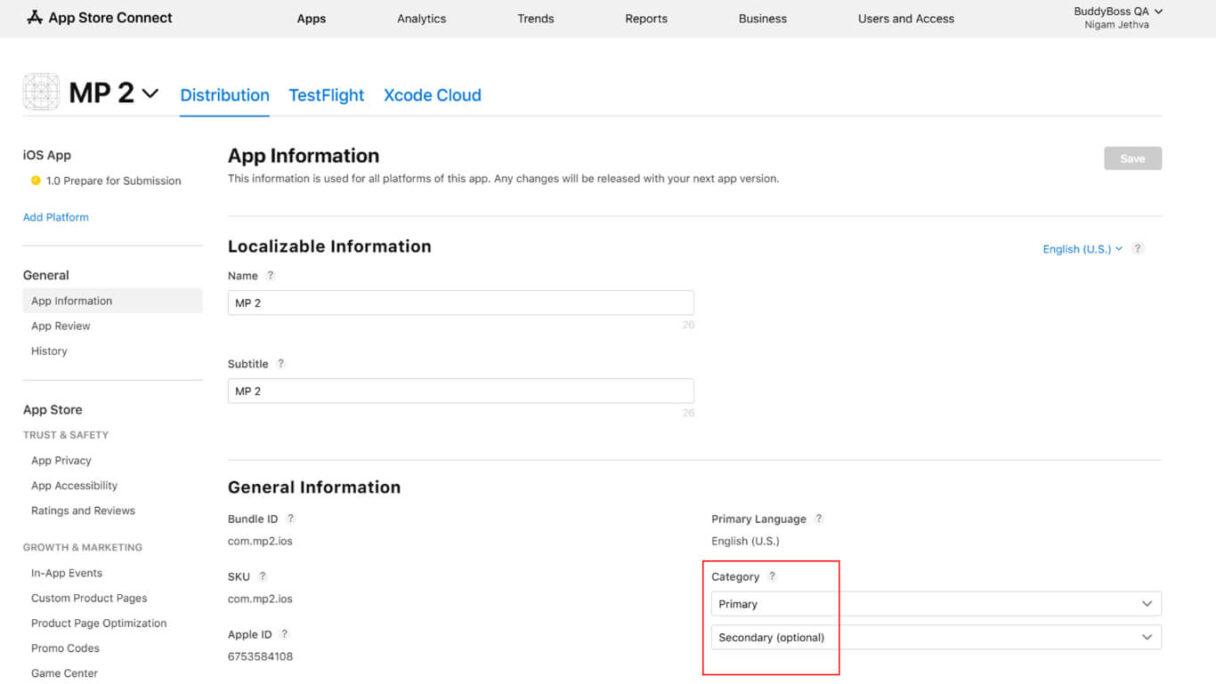1216x684 pixels.
Task: Click the App Store Connect logo
Action: (x=99, y=17)
